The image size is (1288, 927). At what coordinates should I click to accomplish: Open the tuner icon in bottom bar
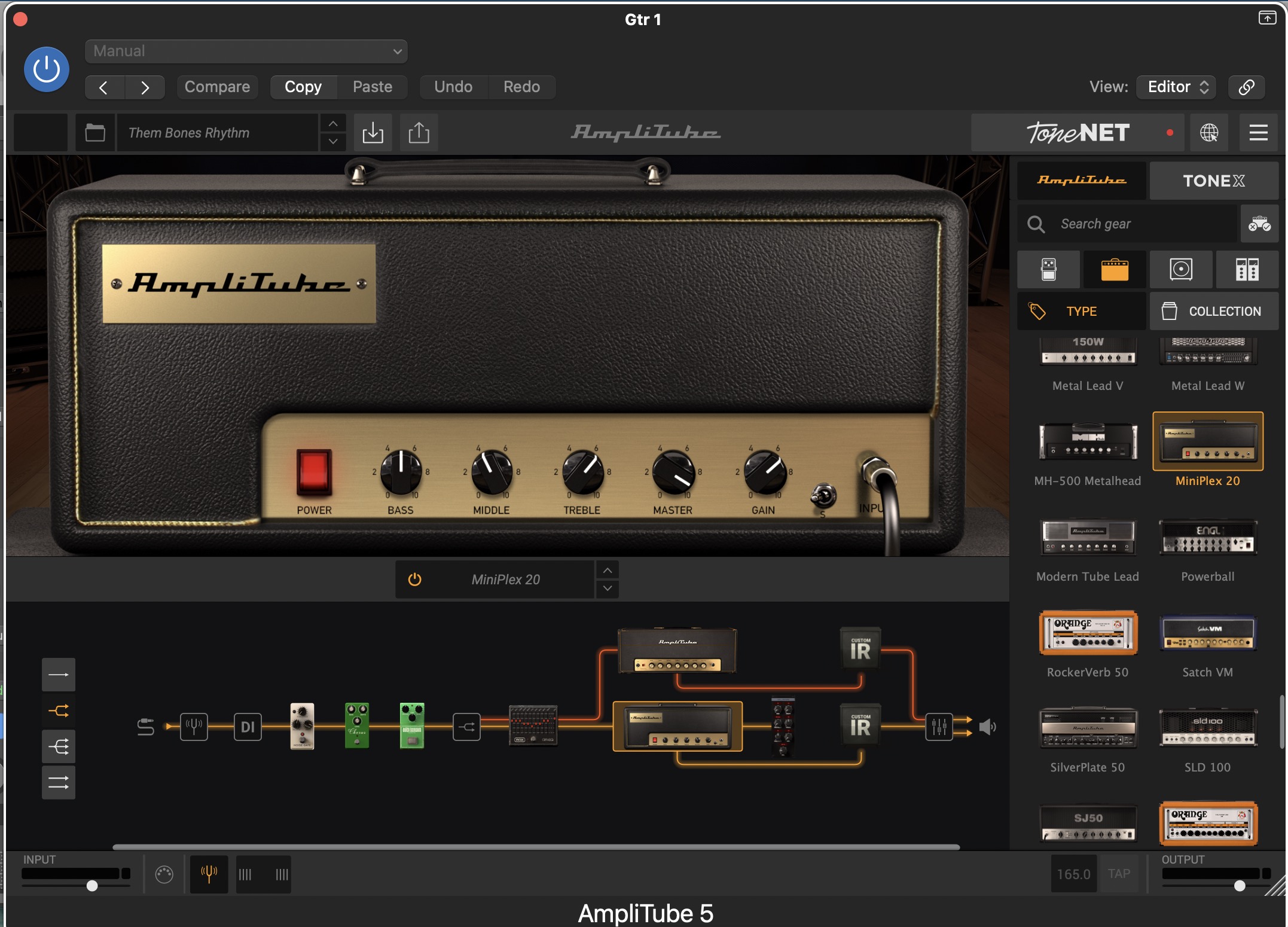(209, 874)
